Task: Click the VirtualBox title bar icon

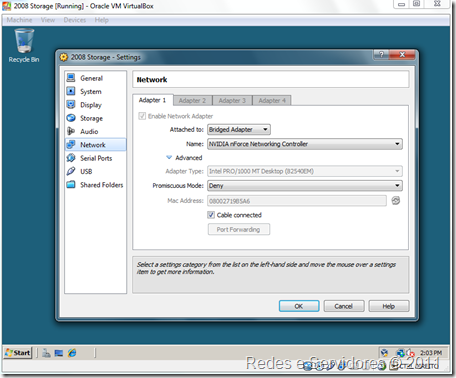Action: [x=6, y=6]
